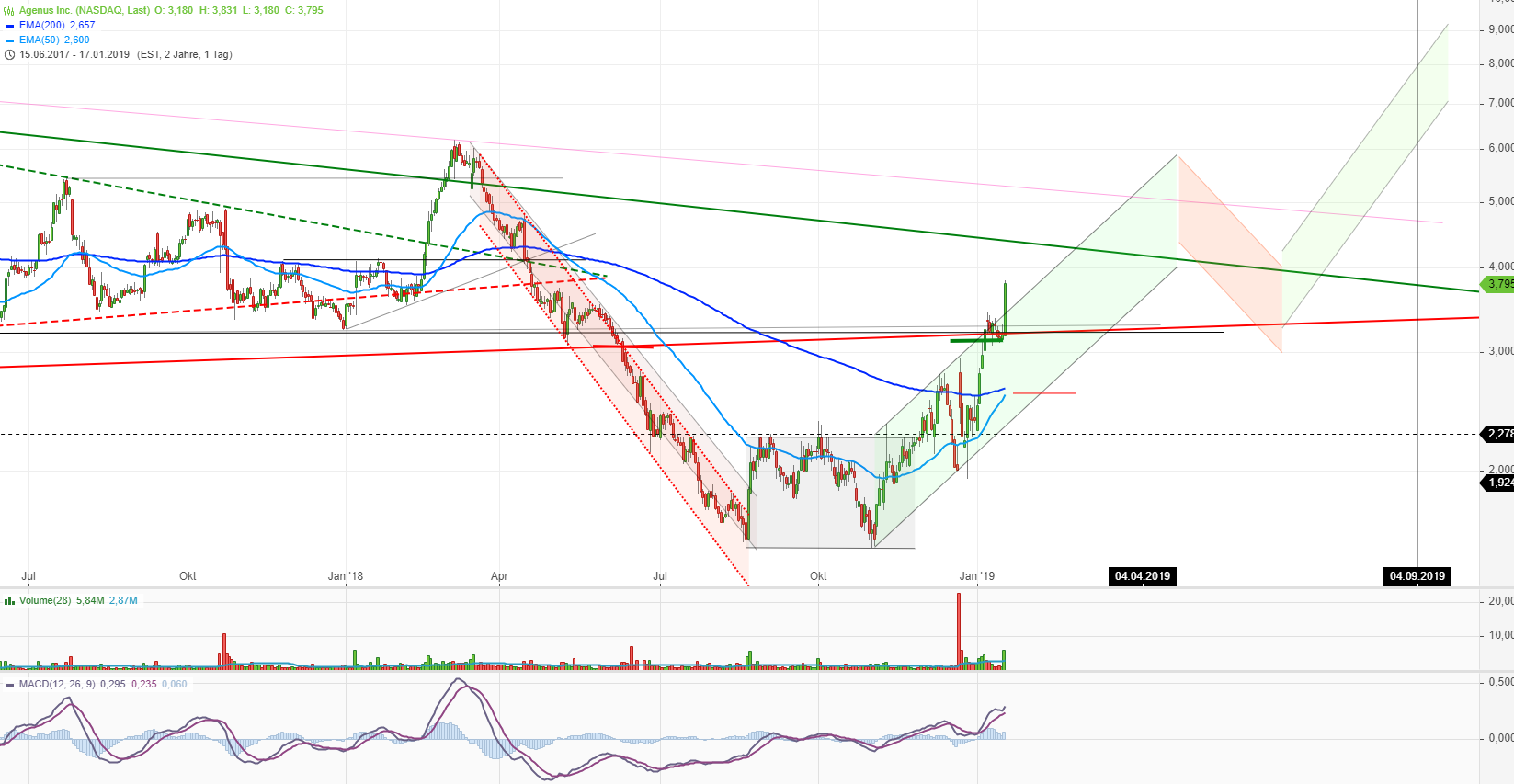
Task: Click the Jan '19 label on time axis
Action: (976, 576)
